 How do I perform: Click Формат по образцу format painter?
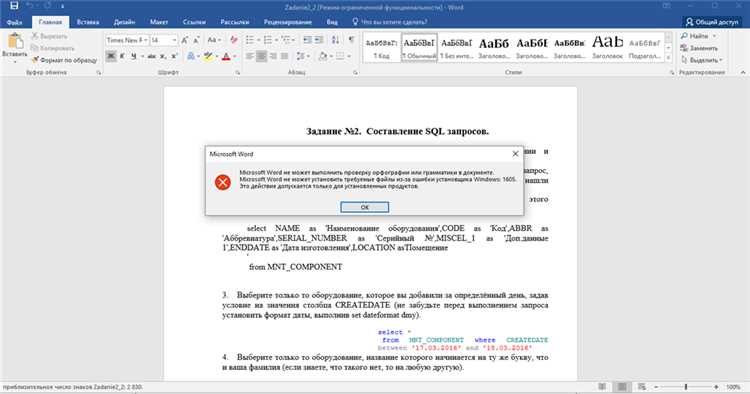pyautogui.click(x=64, y=60)
